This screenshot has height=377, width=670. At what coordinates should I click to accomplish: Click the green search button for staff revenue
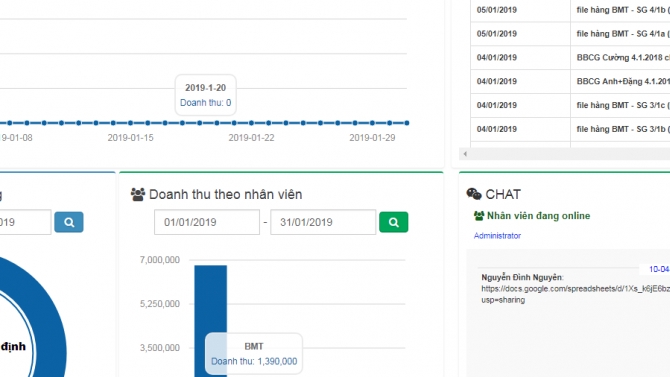tap(394, 222)
